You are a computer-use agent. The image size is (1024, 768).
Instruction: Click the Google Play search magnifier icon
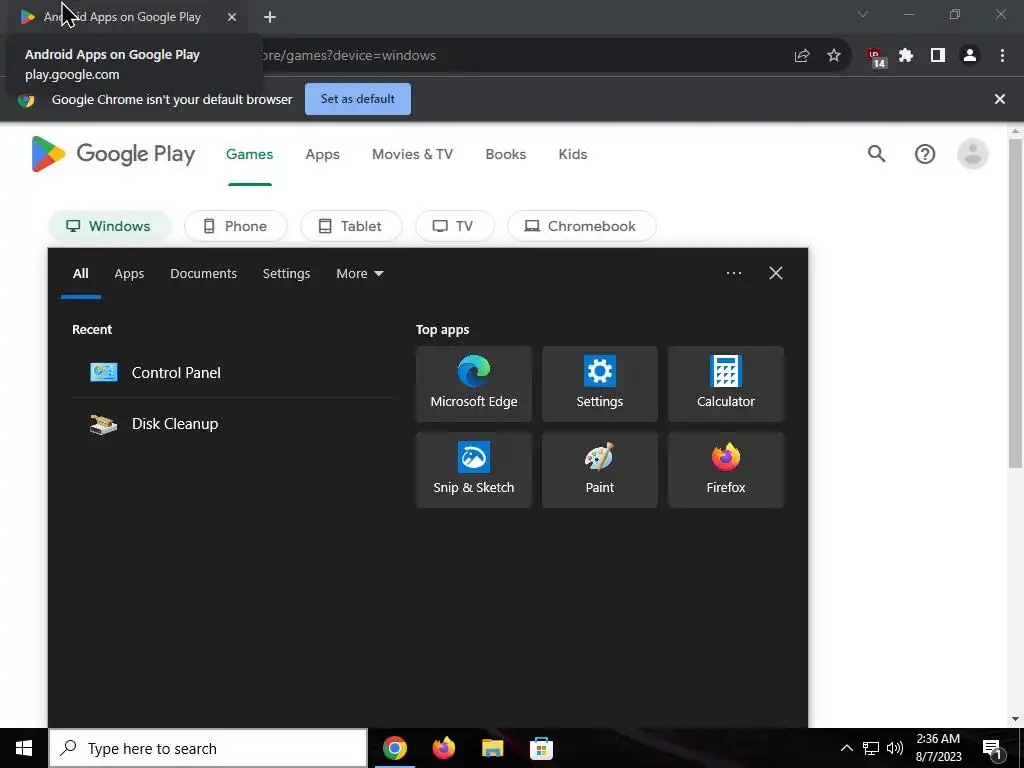[876, 154]
